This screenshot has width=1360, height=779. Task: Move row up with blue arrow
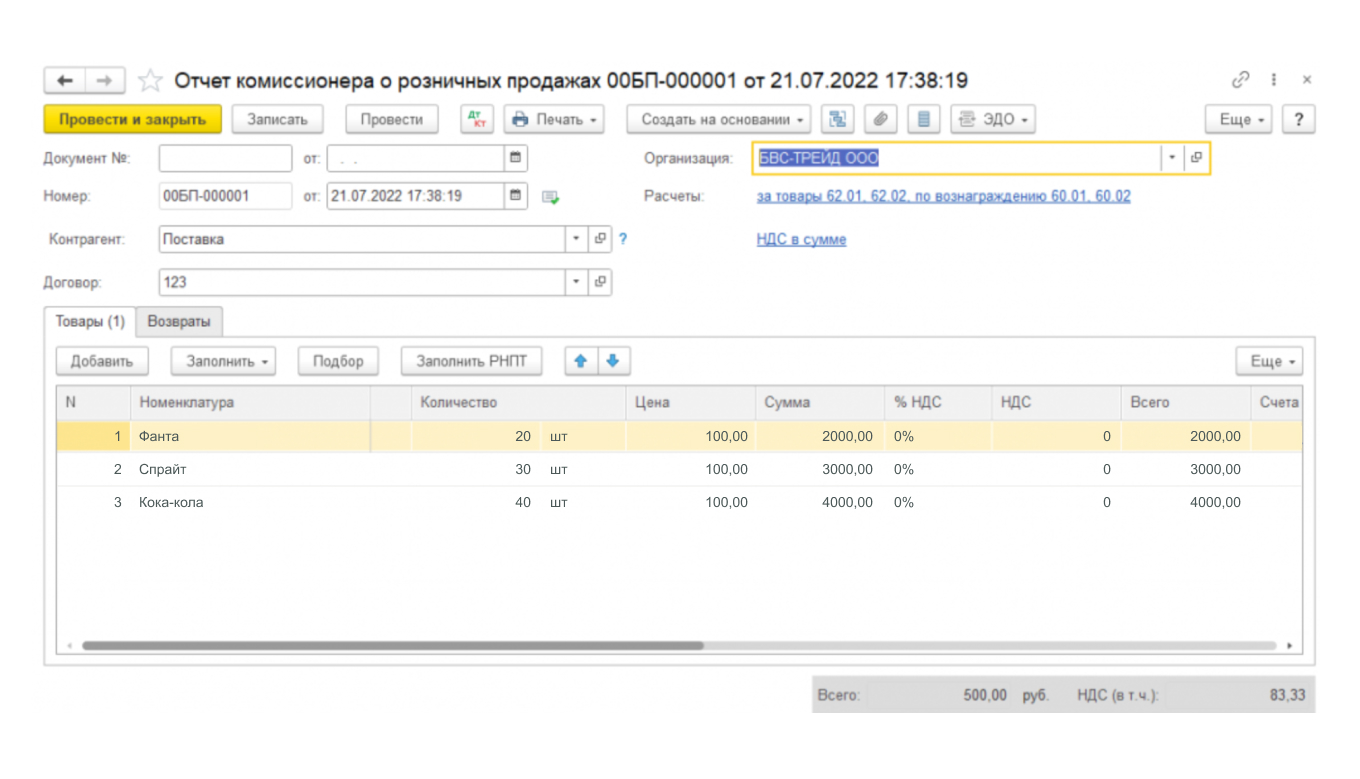pos(581,361)
